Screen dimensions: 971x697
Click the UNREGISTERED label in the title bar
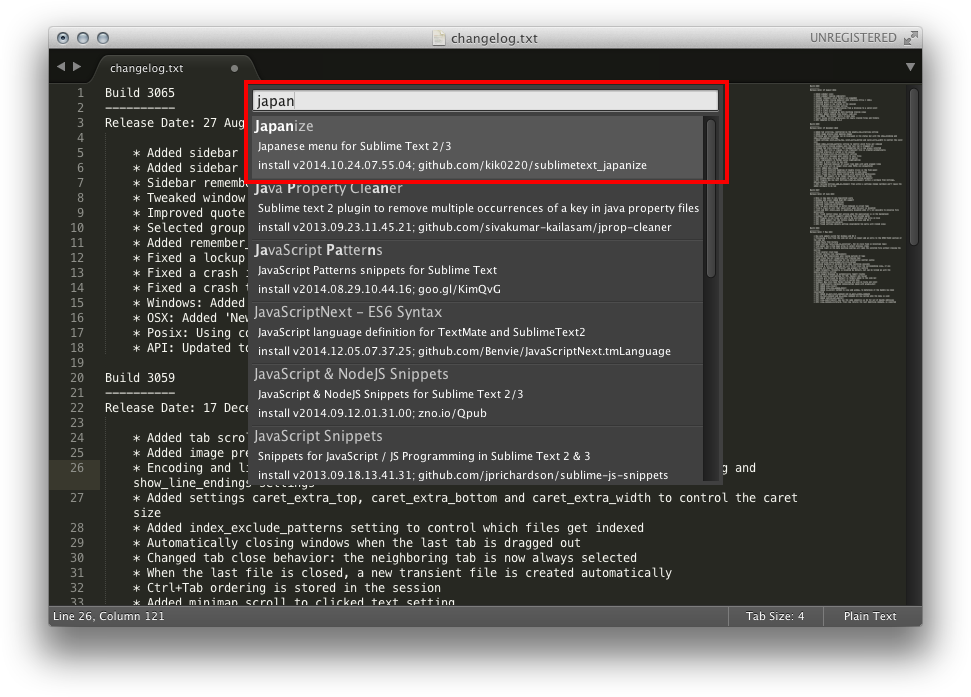(x=855, y=37)
